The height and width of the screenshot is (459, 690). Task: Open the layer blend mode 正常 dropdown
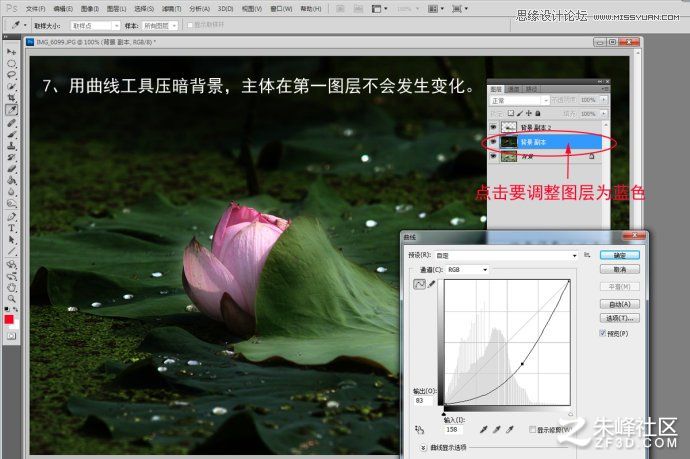[x=520, y=100]
